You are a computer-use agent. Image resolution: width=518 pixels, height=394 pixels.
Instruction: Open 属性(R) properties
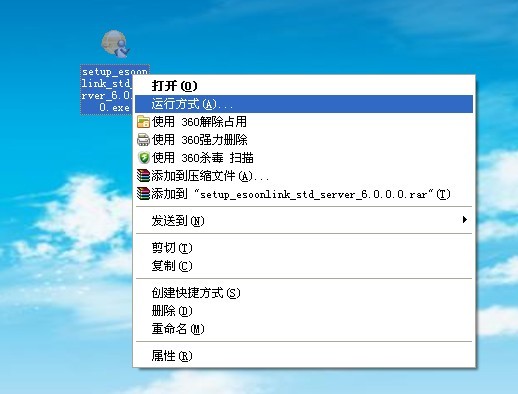[x=304, y=356]
